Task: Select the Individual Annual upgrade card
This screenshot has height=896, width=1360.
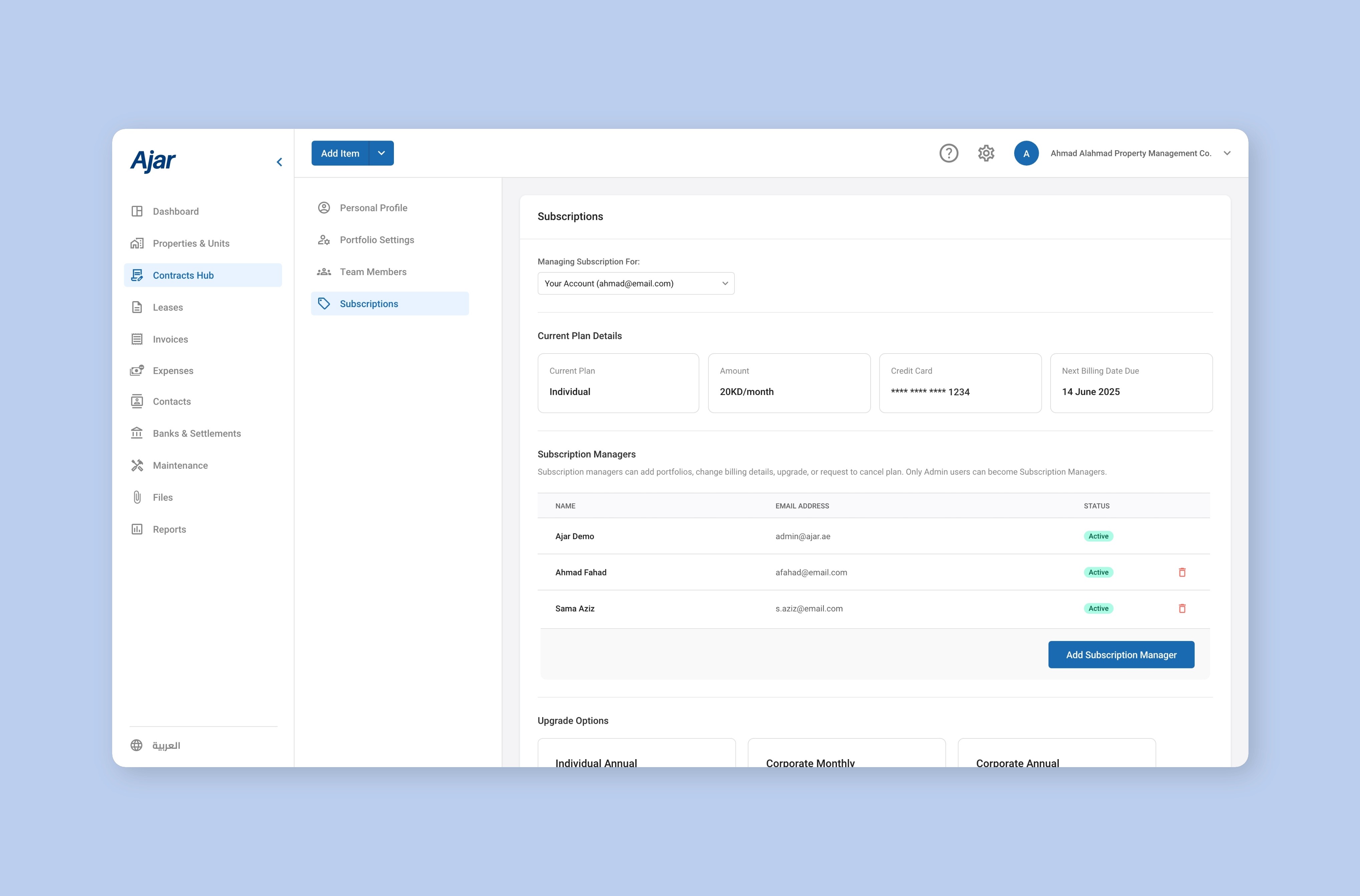Action: coord(636,754)
